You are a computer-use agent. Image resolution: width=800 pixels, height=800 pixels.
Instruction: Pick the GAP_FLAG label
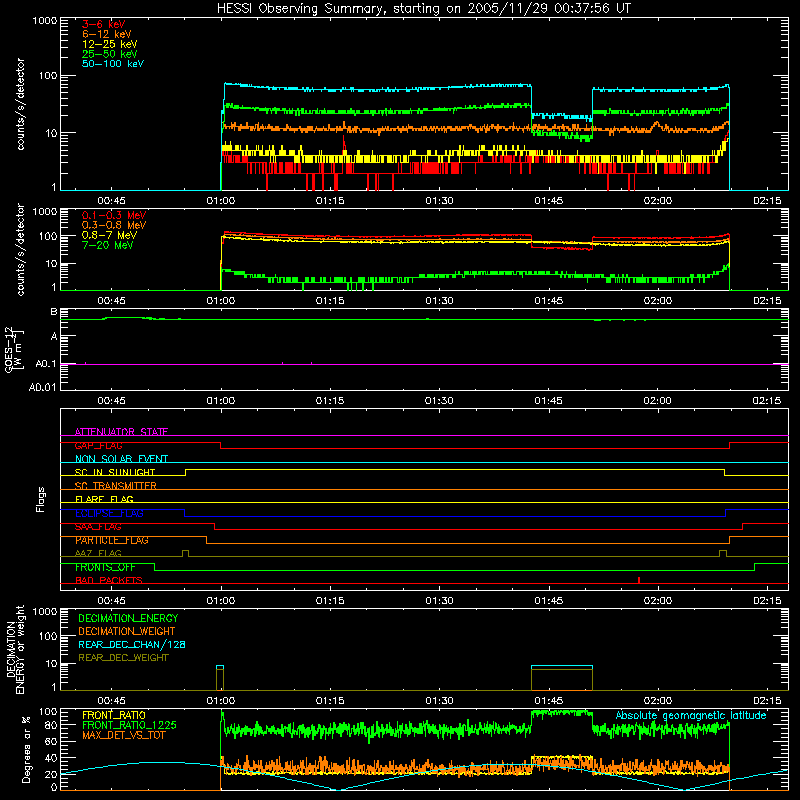pyautogui.click(x=98, y=445)
